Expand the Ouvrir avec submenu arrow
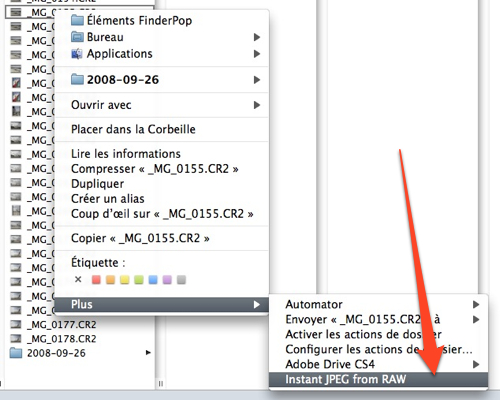Screen dimensions: 500x400 tap(257, 105)
